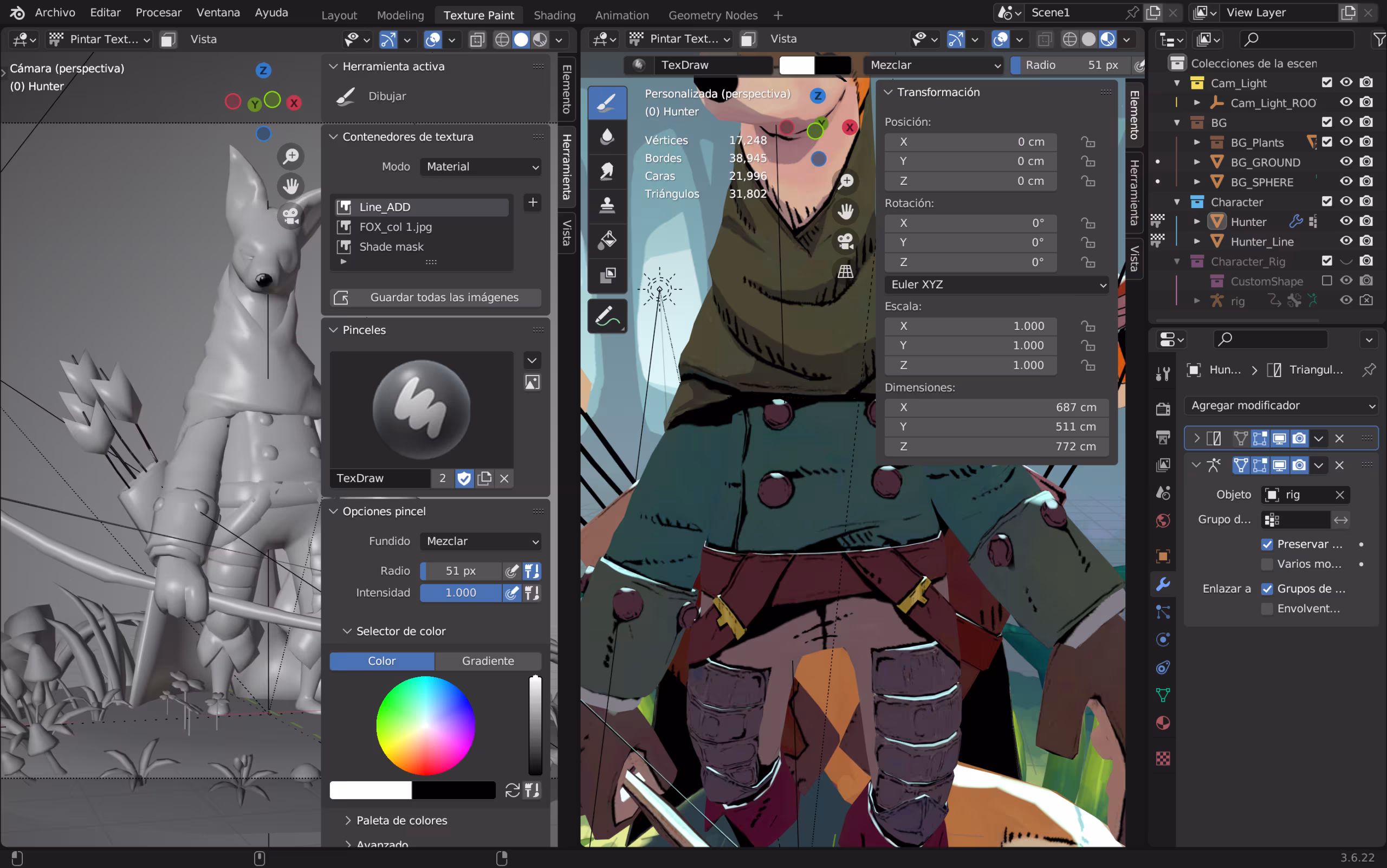Toggle the Hunter object visibility eye
The image size is (1387, 868).
coord(1346,222)
